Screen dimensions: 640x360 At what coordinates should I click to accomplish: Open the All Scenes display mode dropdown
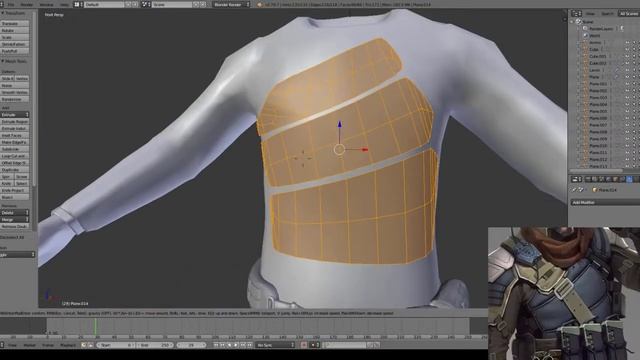pos(629,13)
